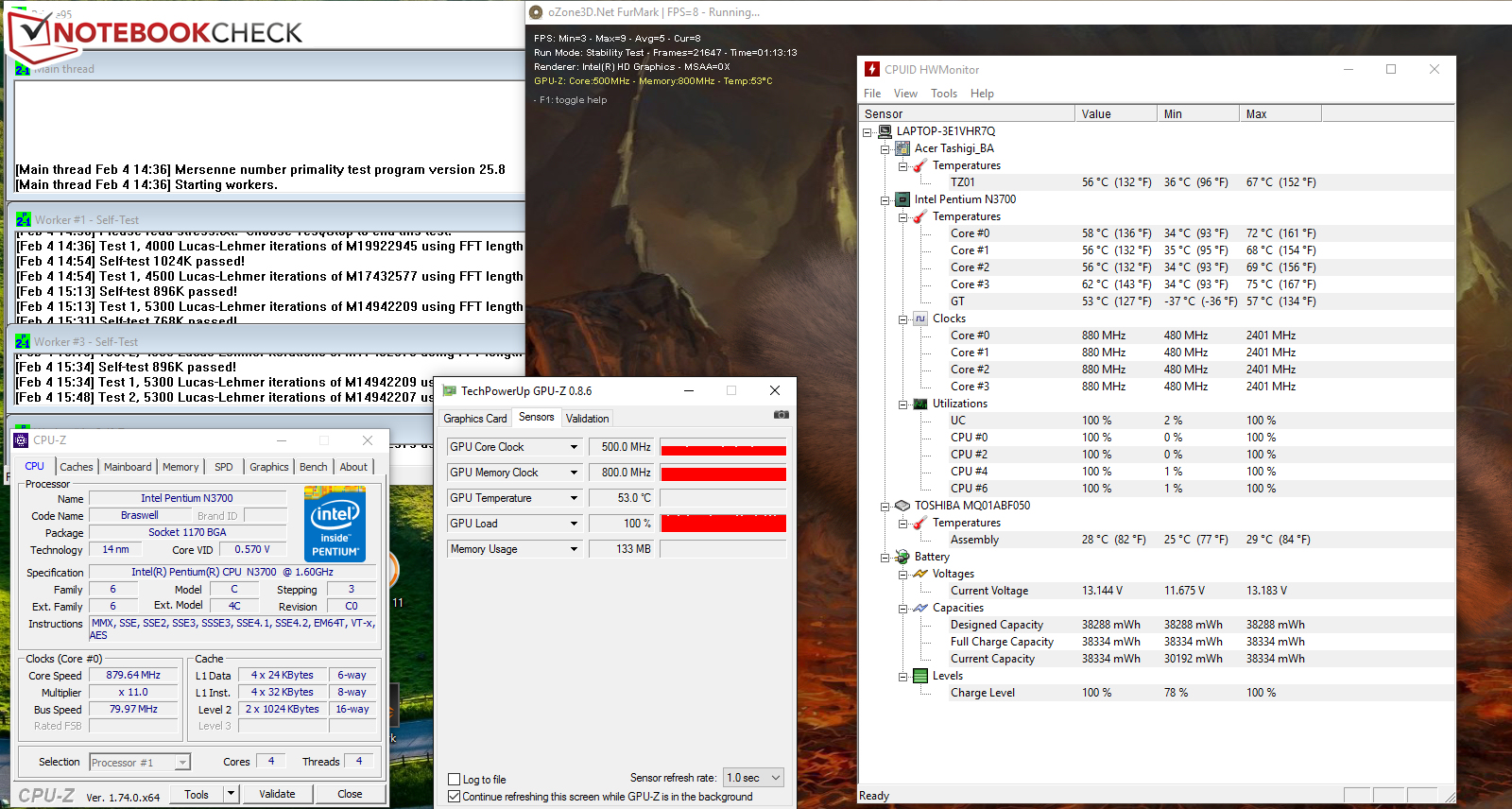Open the About tab in CPU-Z
The height and width of the screenshot is (809, 1512).
(353, 467)
